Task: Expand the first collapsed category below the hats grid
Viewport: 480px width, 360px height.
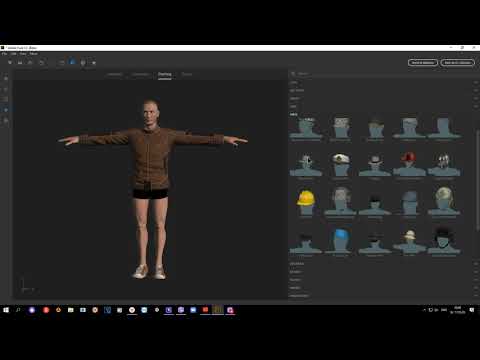Action: (384, 264)
